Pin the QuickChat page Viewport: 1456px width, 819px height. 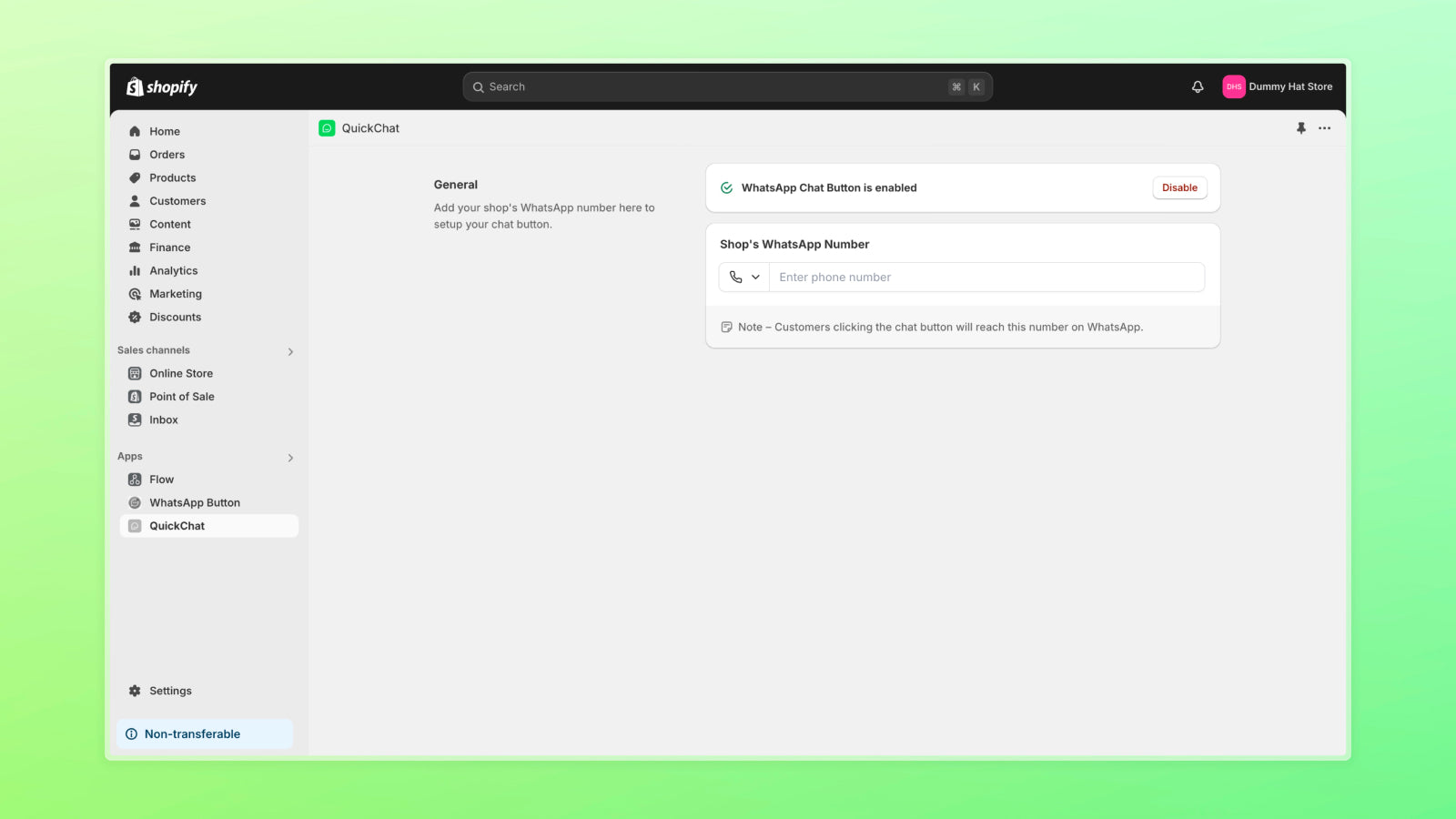[x=1300, y=128]
